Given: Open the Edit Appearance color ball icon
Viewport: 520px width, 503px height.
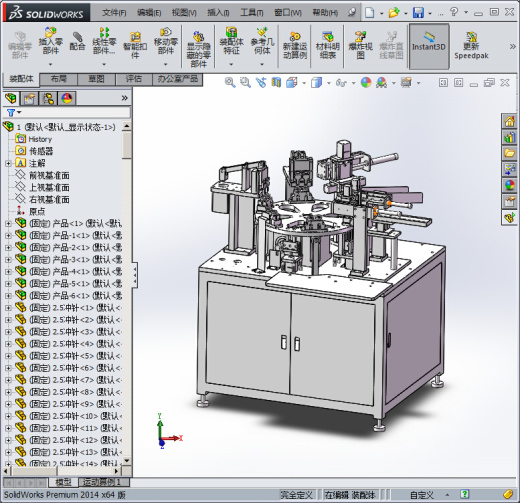Looking at the screenshot, I should [x=366, y=82].
